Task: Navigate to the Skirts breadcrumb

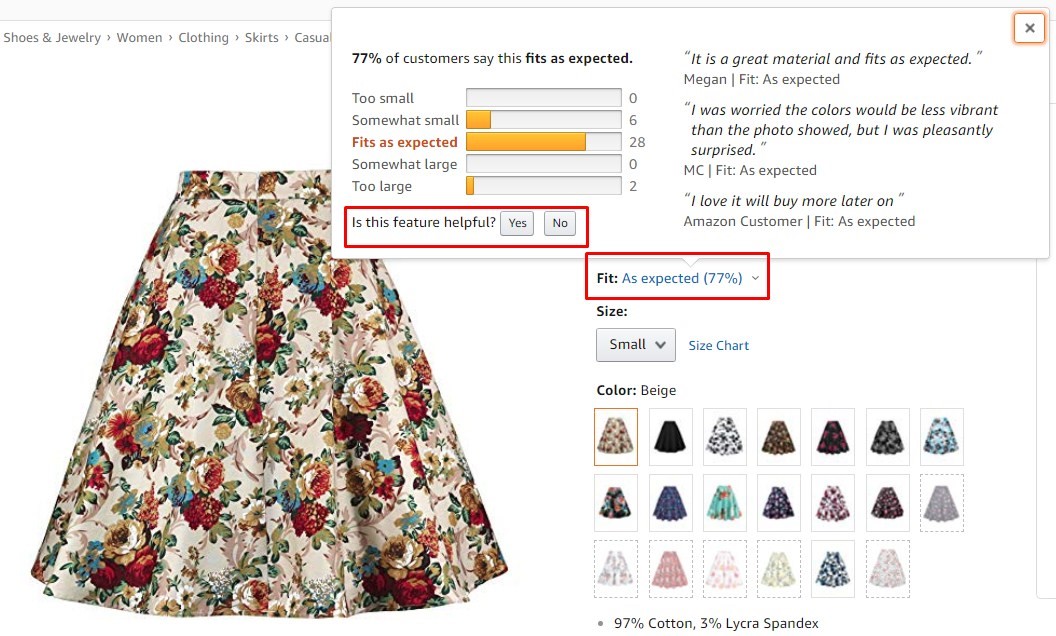Action: click(x=261, y=37)
